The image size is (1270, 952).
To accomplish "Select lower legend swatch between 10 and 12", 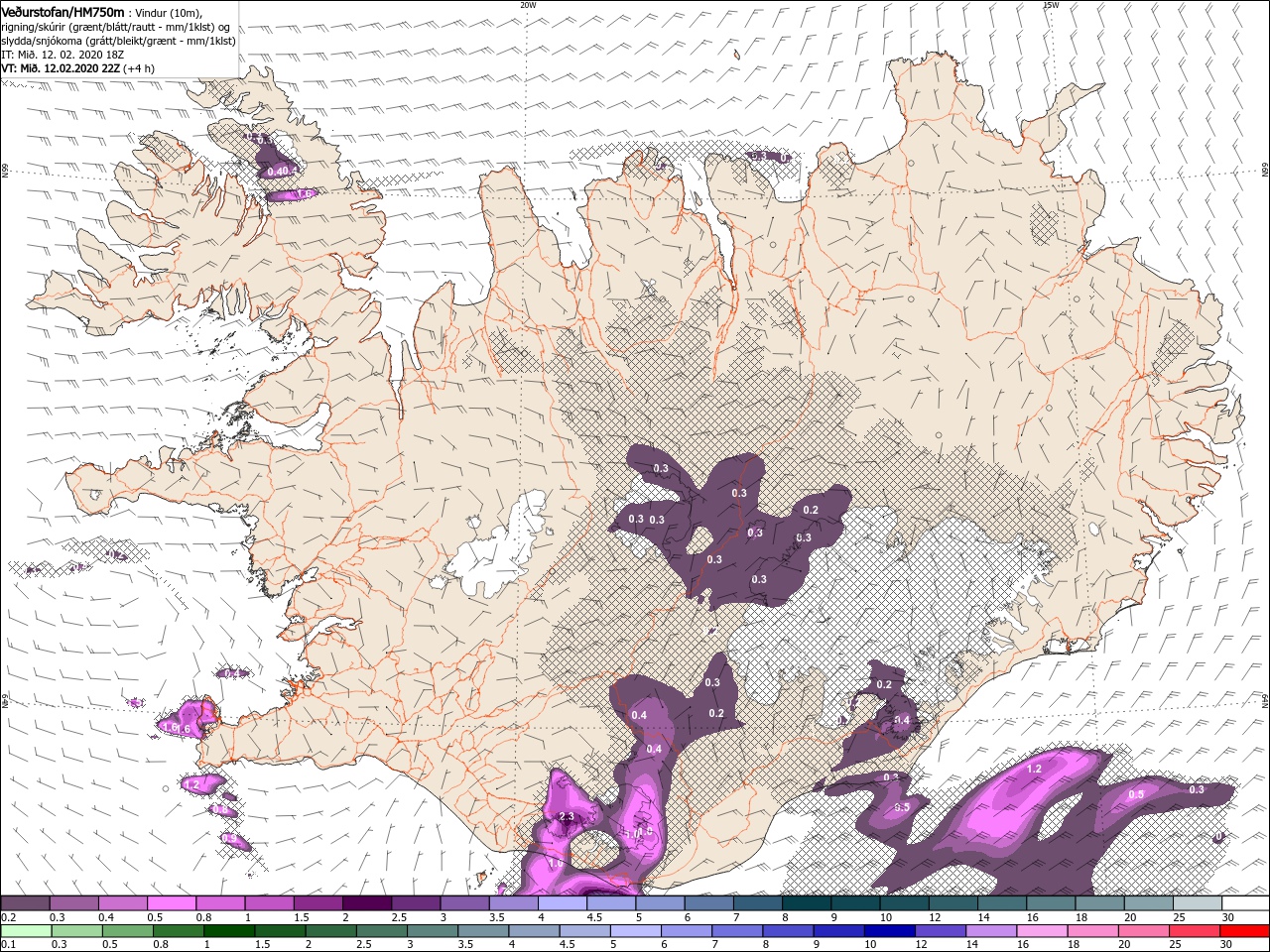I will click(888, 931).
